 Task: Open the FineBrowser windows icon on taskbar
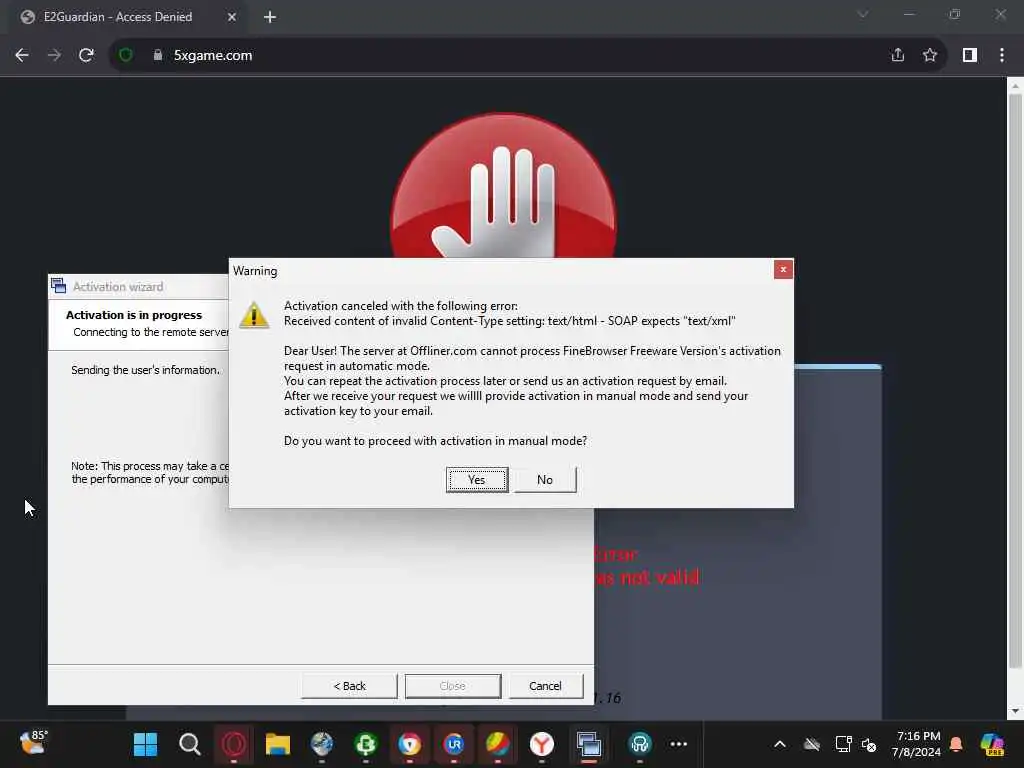(588, 744)
